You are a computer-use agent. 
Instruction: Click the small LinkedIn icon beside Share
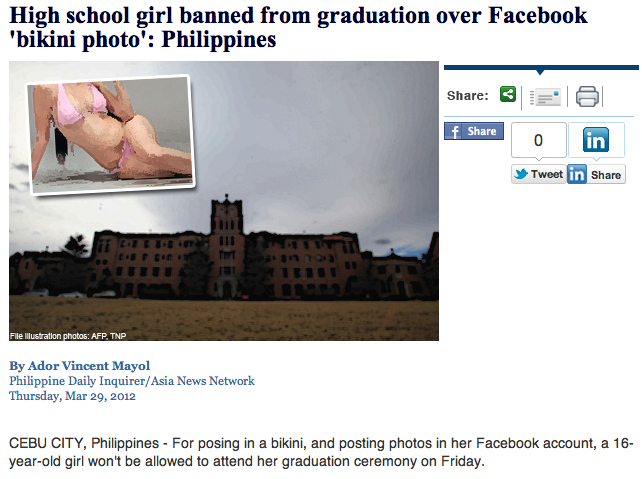[576, 174]
